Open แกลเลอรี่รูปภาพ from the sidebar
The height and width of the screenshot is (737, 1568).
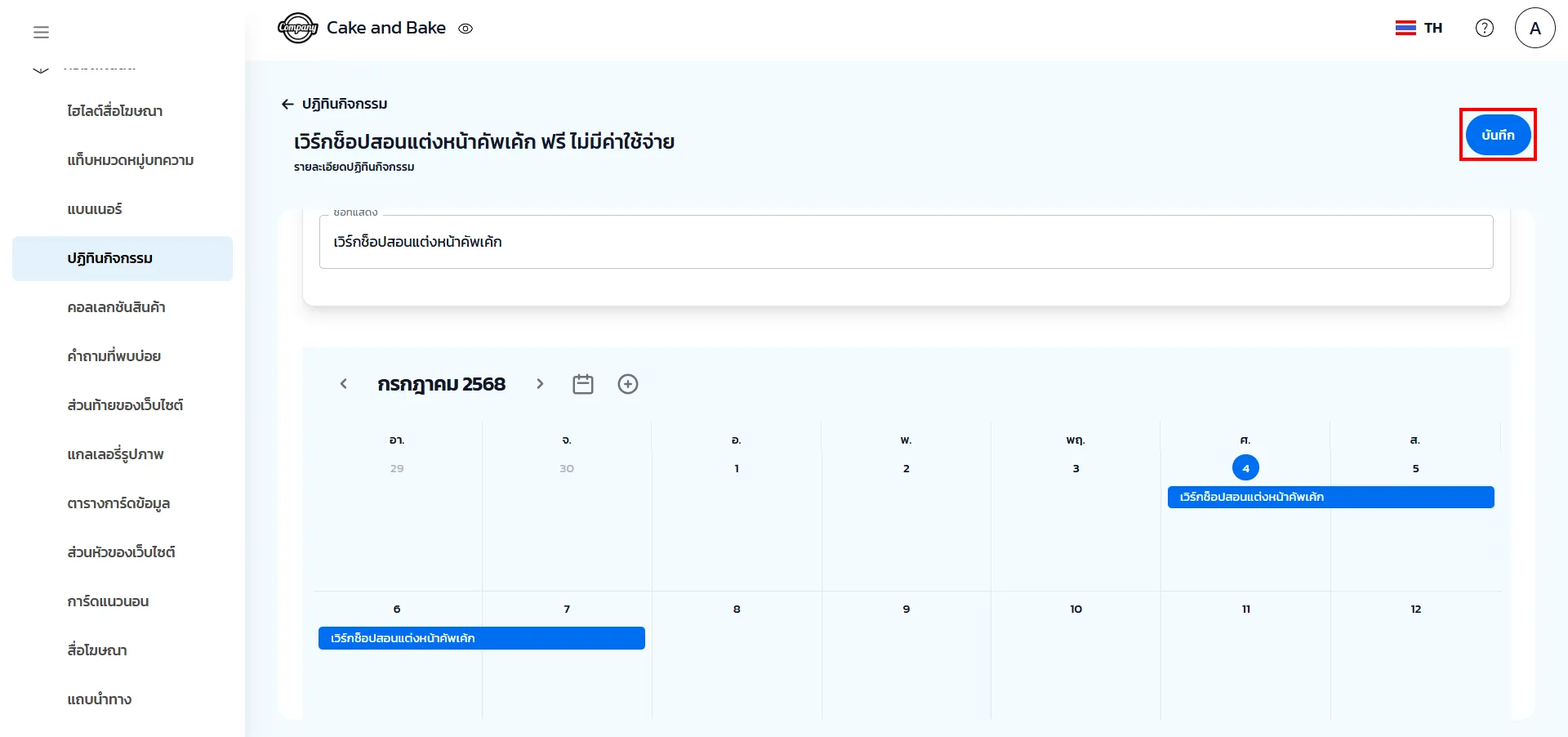click(115, 454)
